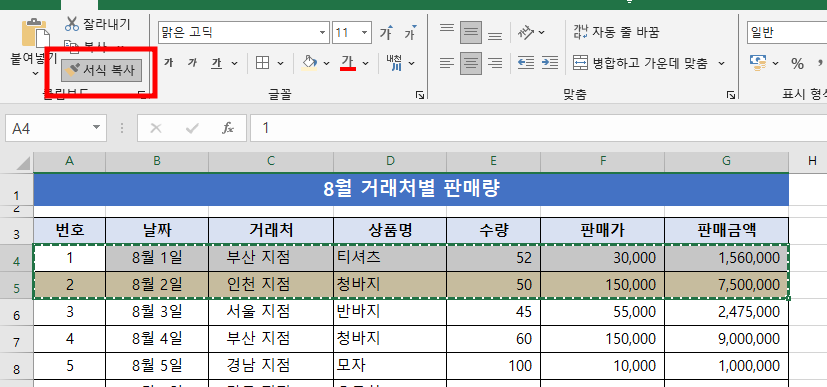827x387 pixels.
Task: Select the 거래처 header cell
Action: pyautogui.click(x=271, y=230)
